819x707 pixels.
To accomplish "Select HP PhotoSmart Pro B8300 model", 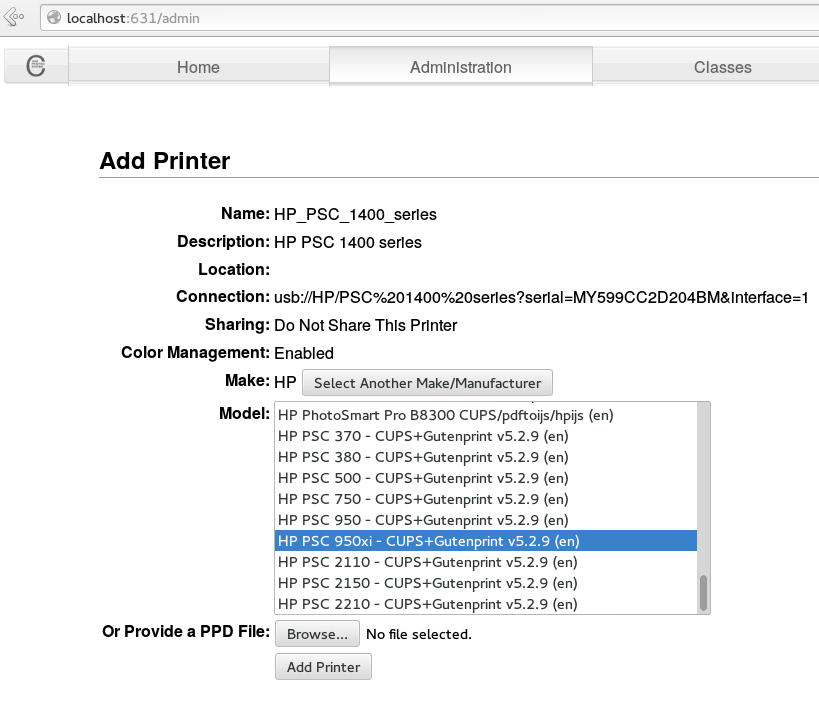I will pyautogui.click(x=486, y=415).
